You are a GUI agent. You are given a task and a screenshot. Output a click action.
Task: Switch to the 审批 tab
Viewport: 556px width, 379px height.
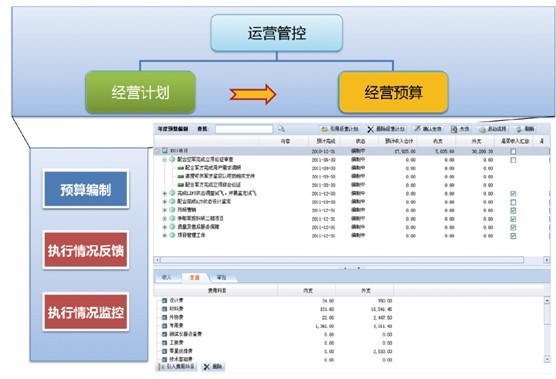coord(221,278)
